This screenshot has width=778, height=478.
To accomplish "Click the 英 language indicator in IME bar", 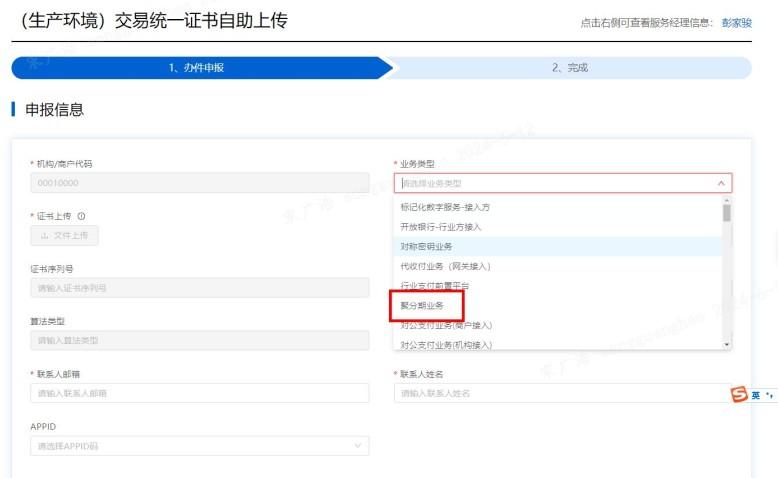I will click(x=756, y=395).
